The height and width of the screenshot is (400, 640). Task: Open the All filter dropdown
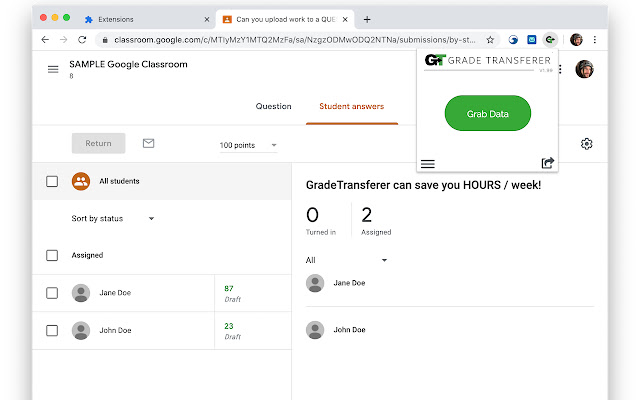pyautogui.click(x=346, y=260)
